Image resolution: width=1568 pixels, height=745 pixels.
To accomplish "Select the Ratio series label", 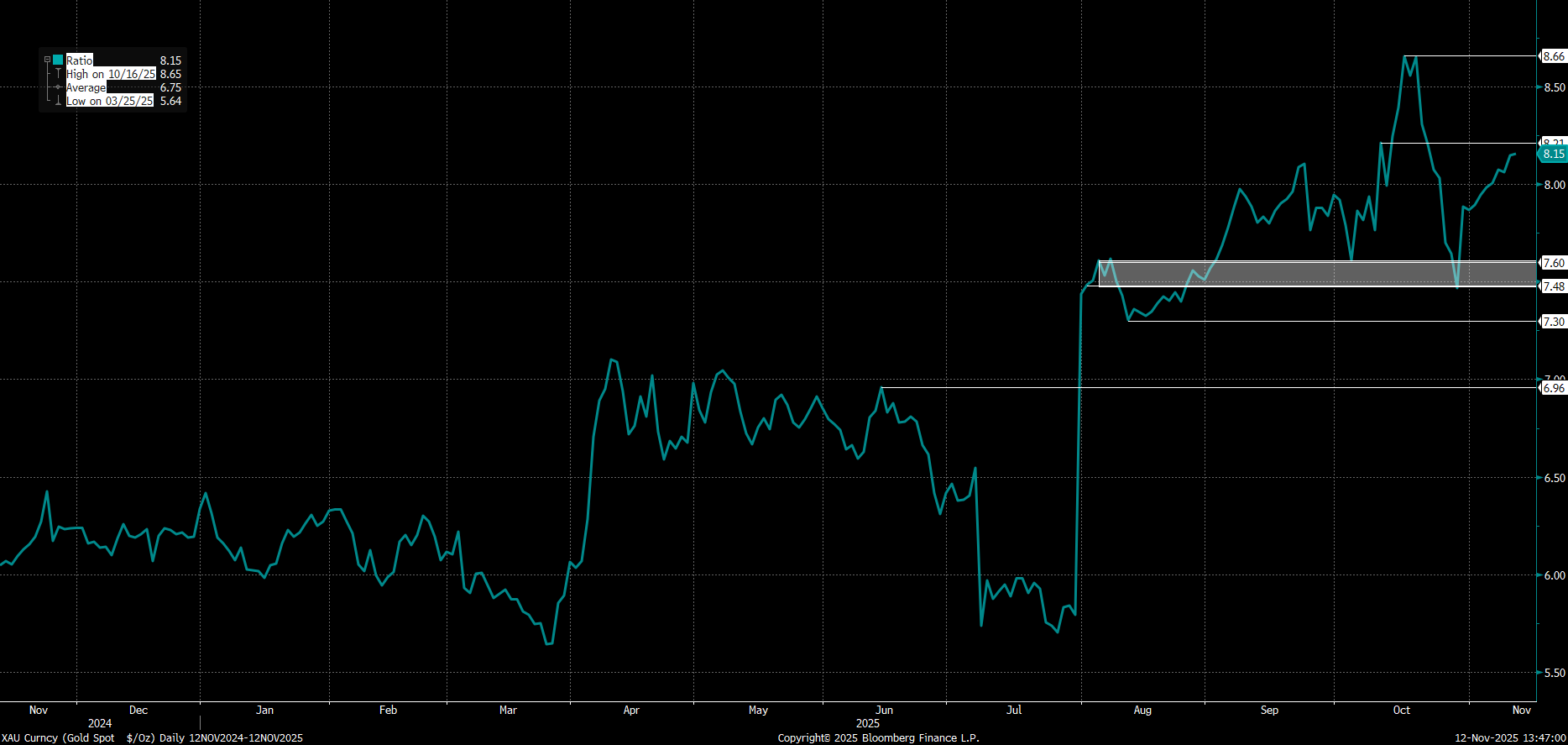I will [x=80, y=60].
